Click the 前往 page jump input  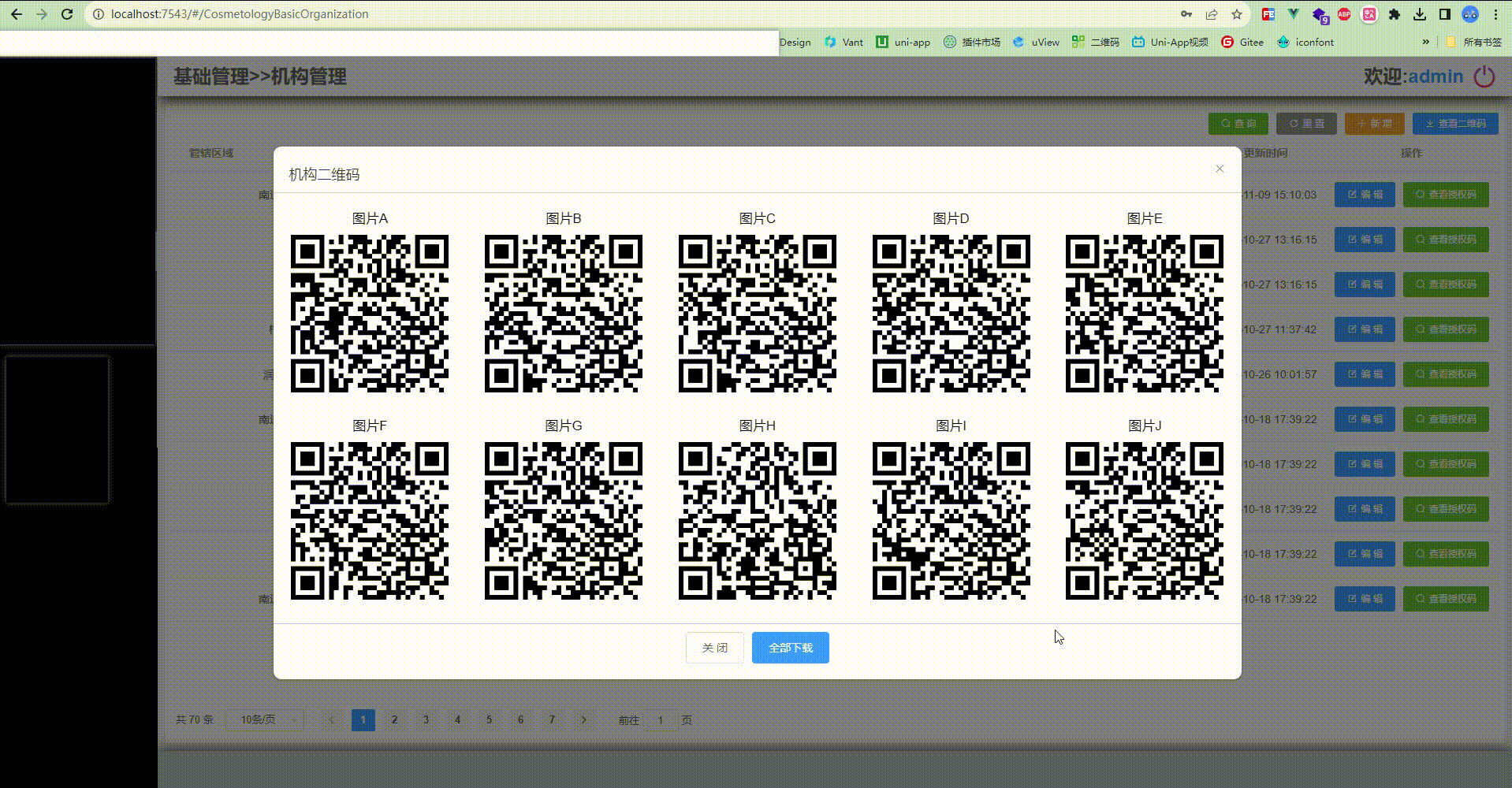click(661, 719)
